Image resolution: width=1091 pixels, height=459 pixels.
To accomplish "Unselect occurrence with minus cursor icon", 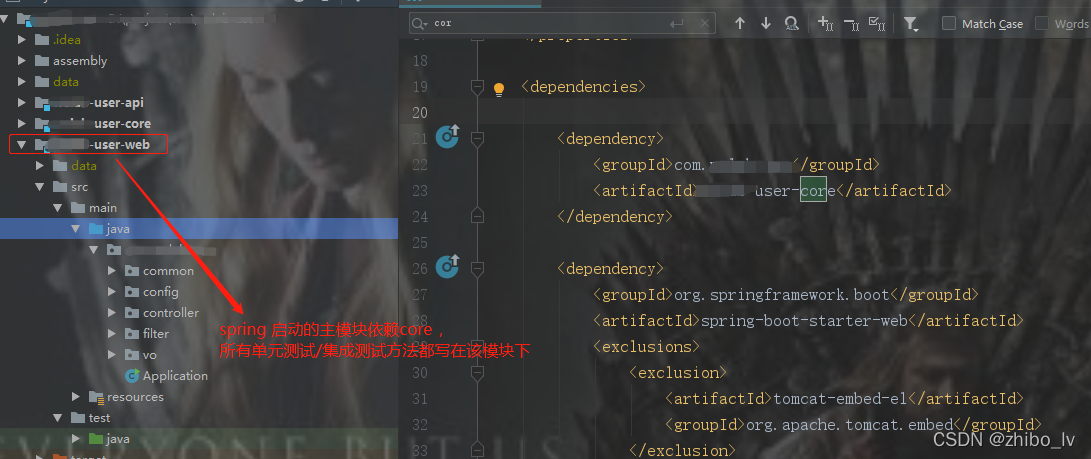I will [852, 24].
